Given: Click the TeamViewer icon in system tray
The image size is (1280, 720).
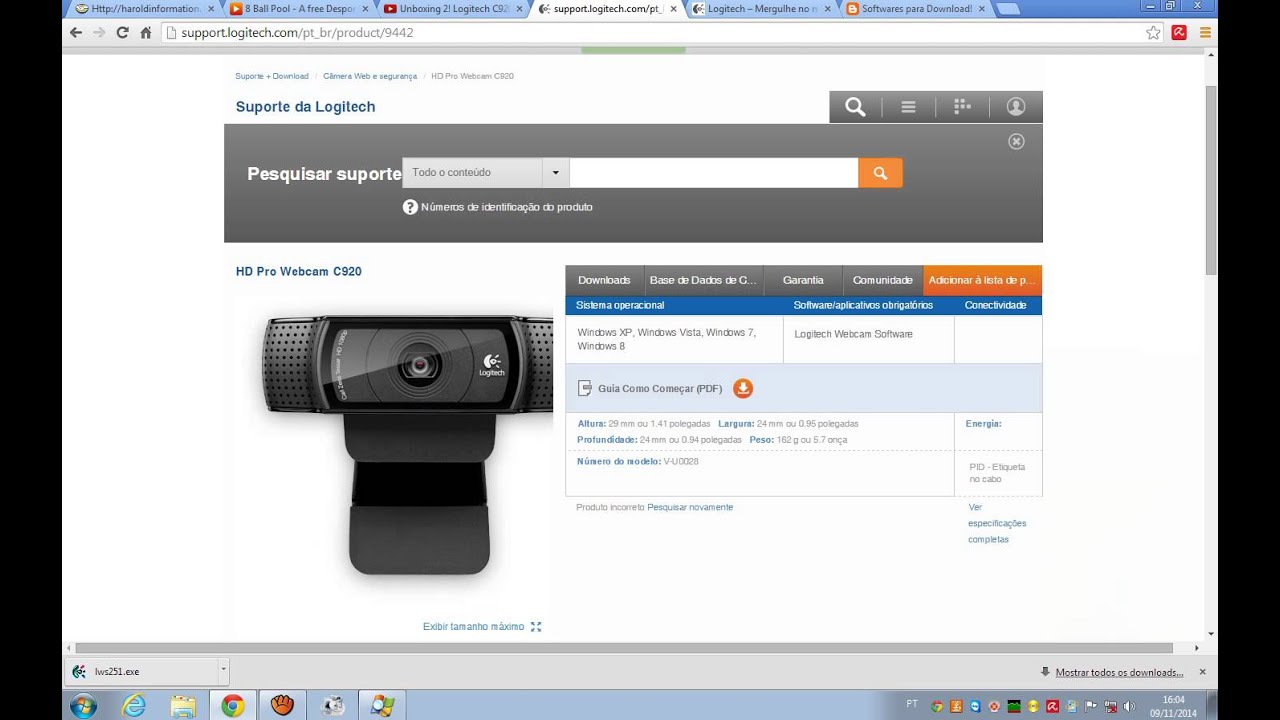Looking at the screenshot, I should [975, 706].
